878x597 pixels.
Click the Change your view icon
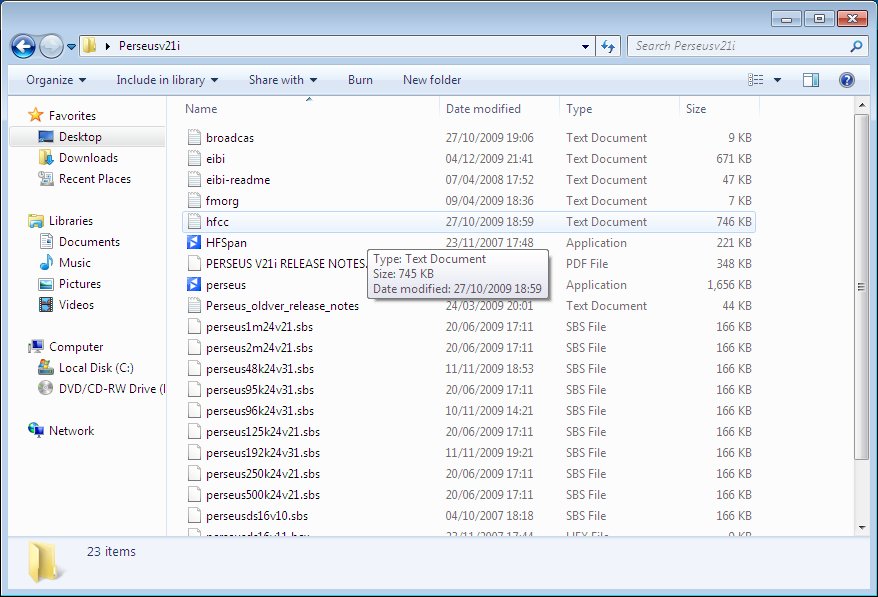click(x=755, y=80)
